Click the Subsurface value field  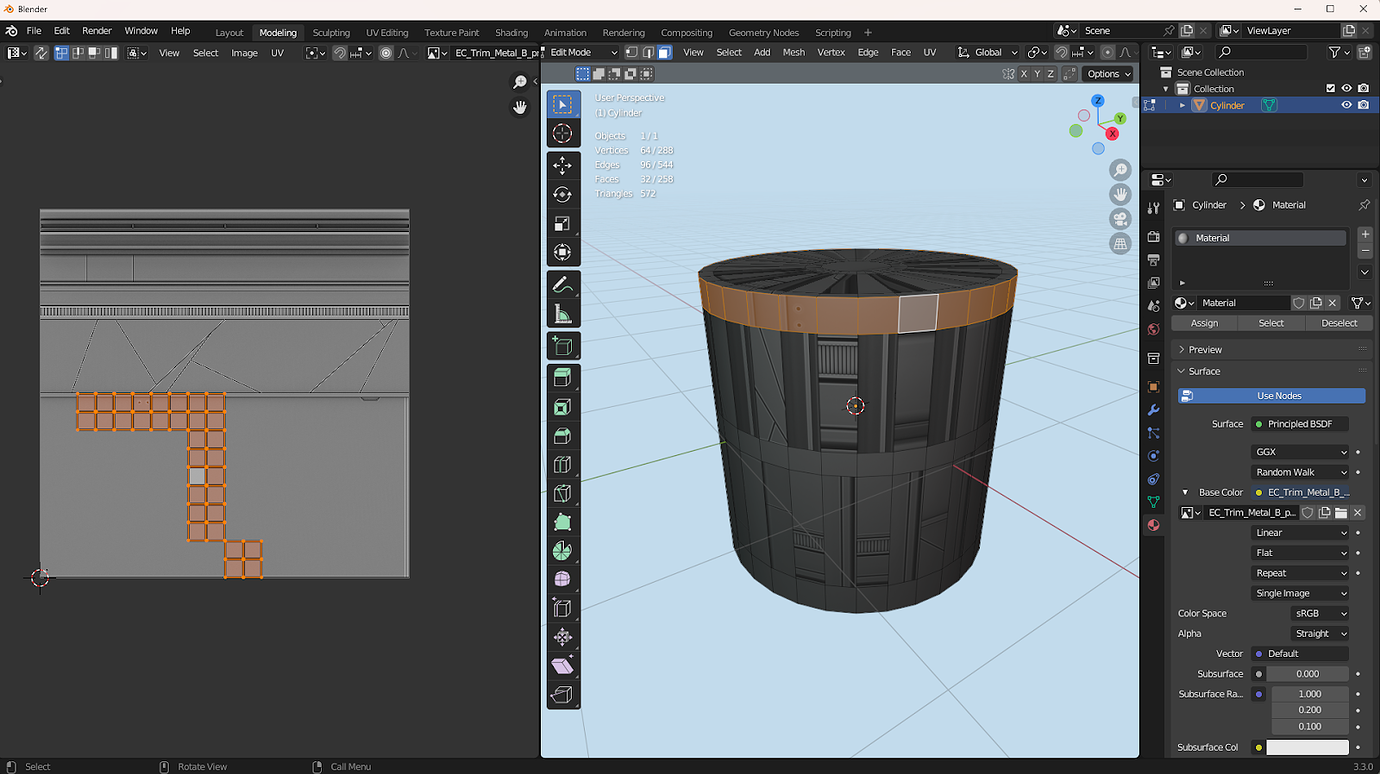click(x=1310, y=673)
